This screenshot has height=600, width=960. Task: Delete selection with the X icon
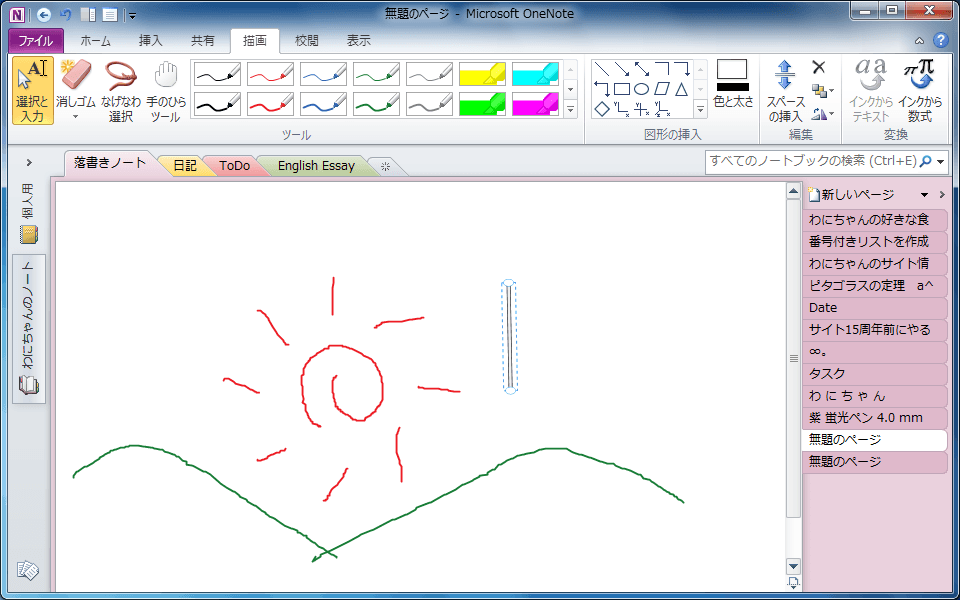coord(819,67)
